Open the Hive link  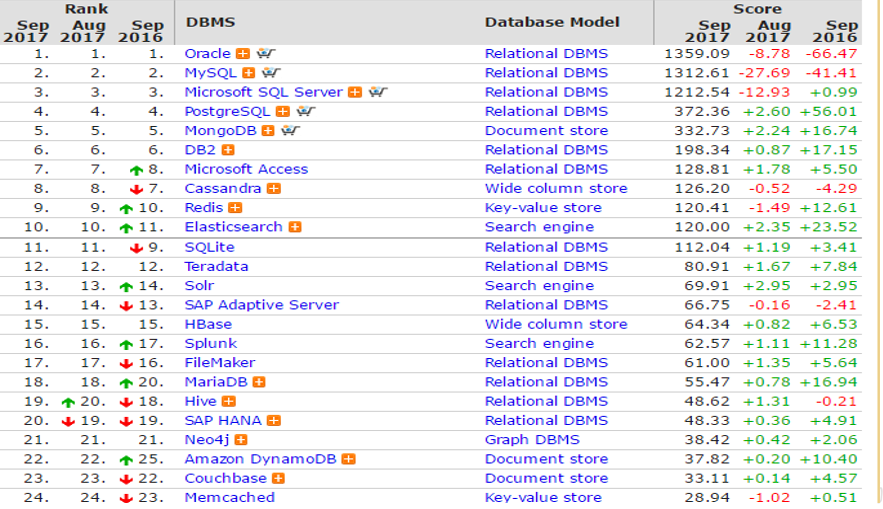[x=200, y=401]
